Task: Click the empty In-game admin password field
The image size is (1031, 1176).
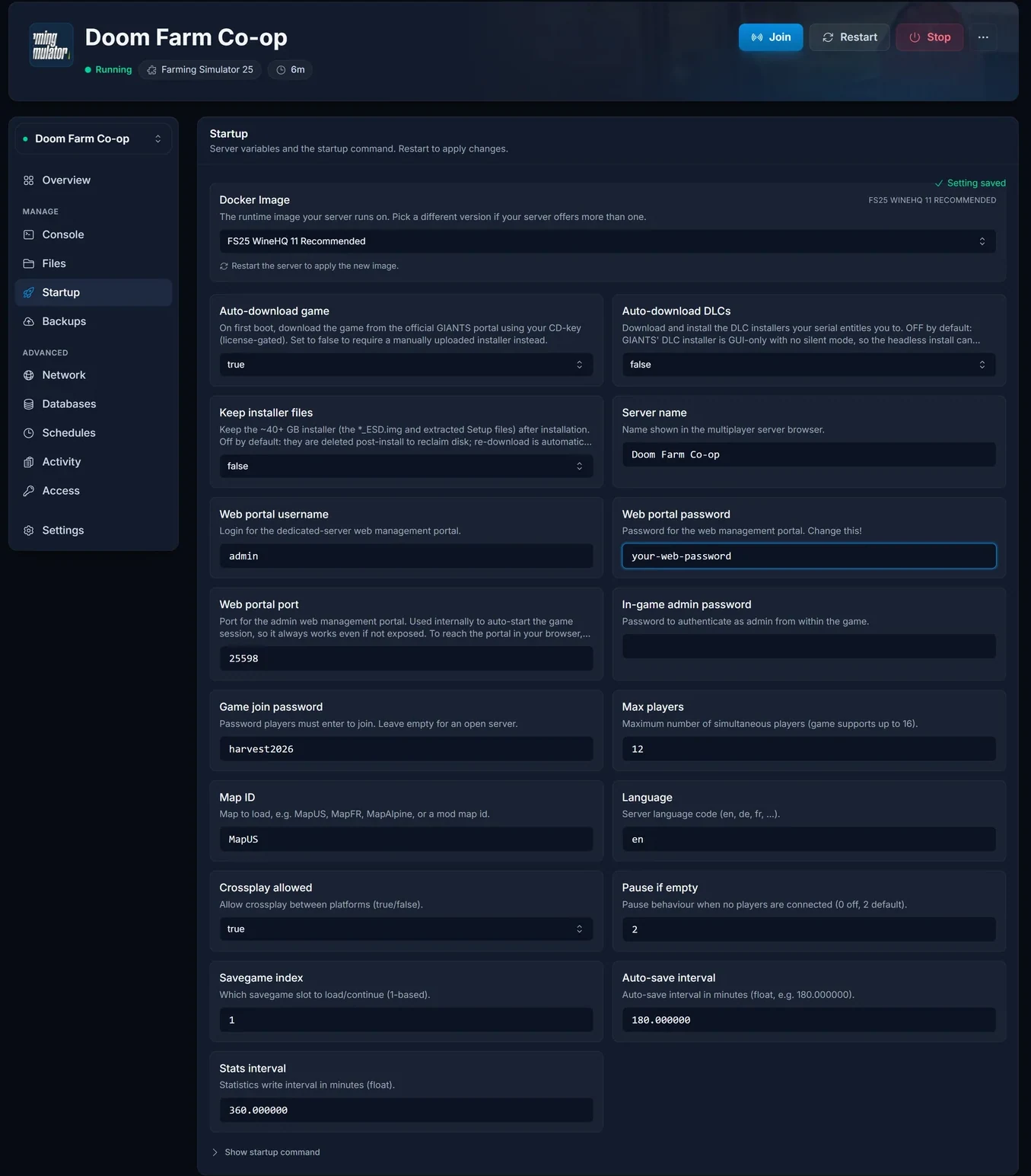Action: 809,646
